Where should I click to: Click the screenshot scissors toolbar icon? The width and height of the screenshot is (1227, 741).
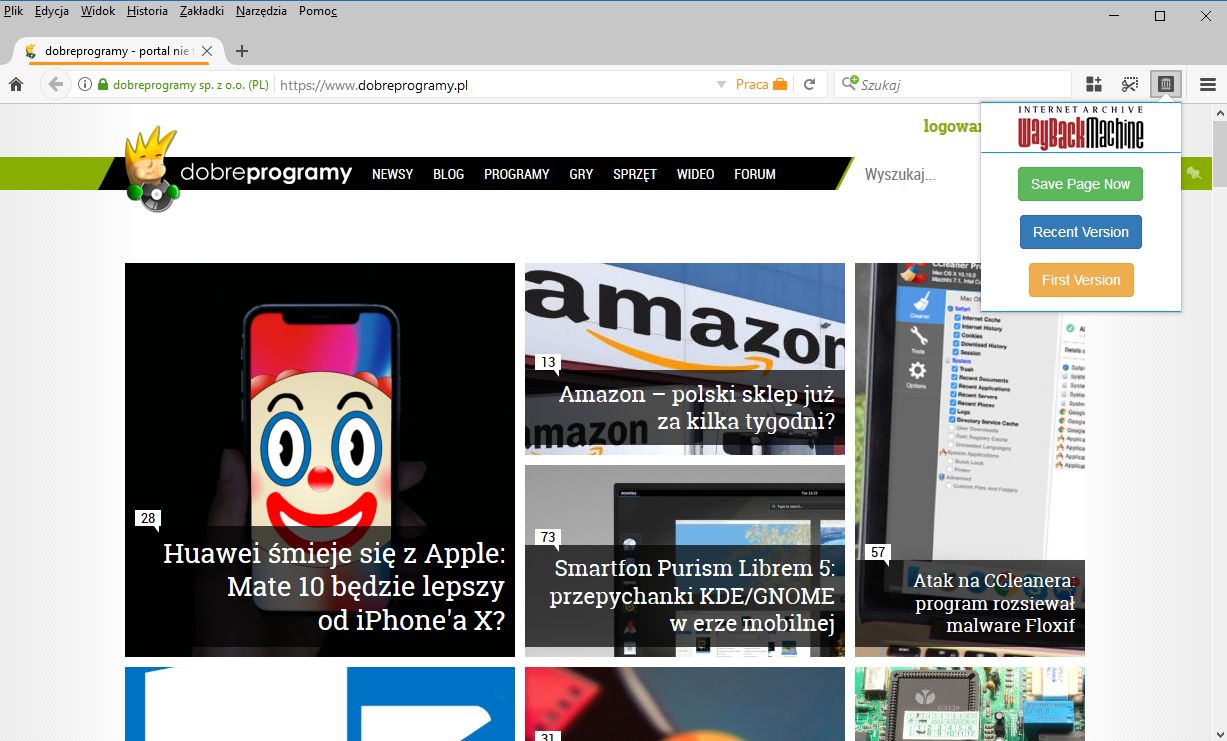click(x=1130, y=85)
